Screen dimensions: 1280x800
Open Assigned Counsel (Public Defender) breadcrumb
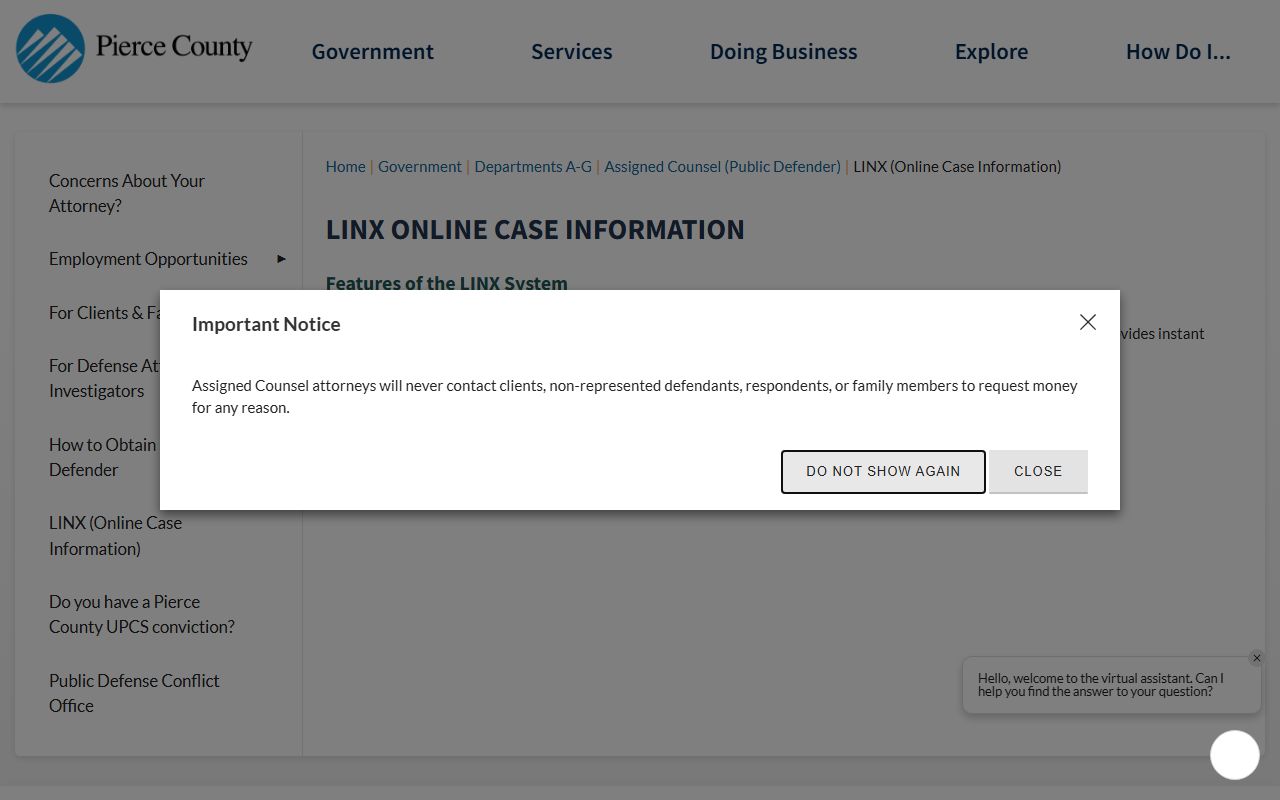tap(722, 167)
